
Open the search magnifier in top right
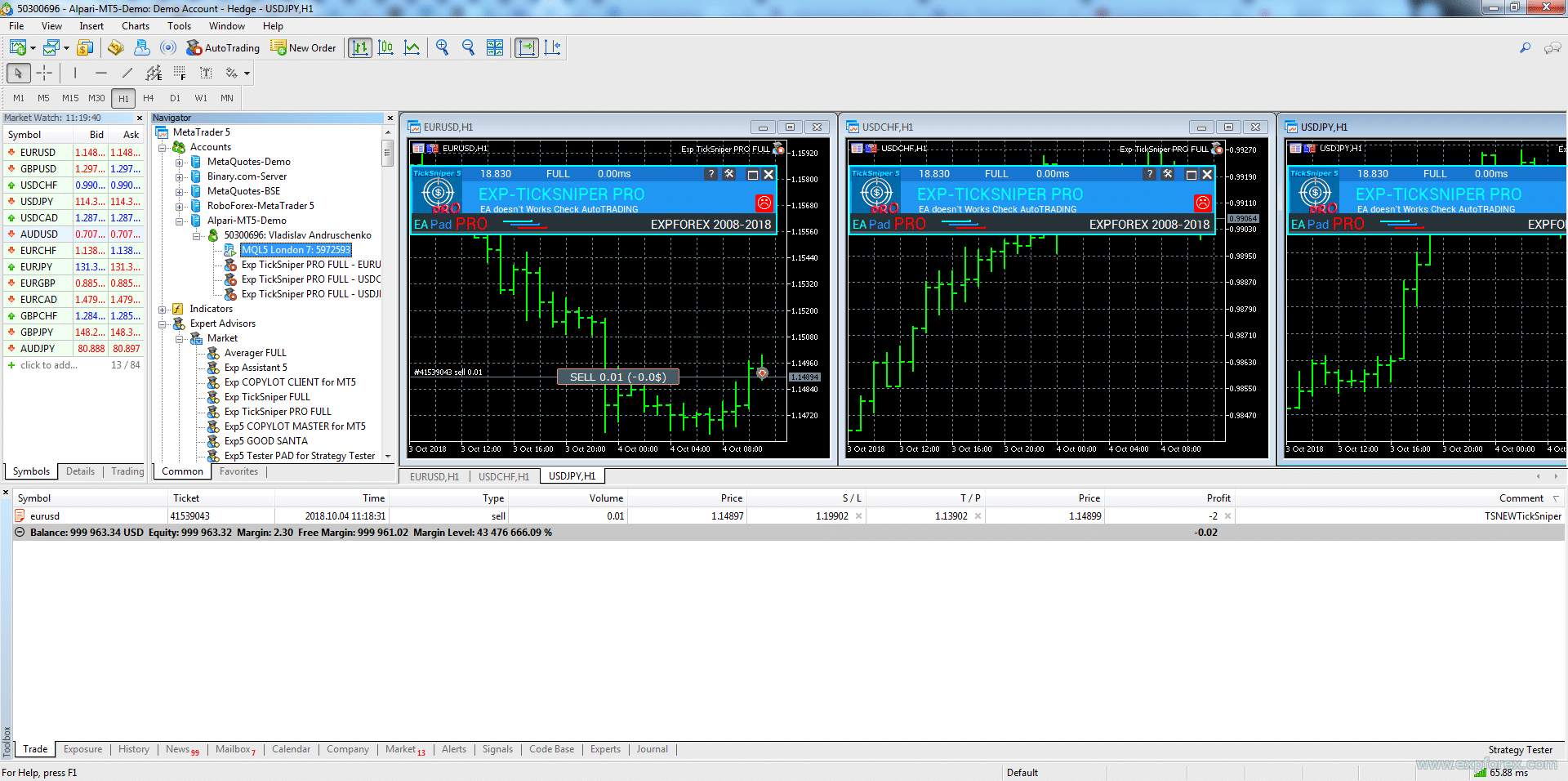(x=1525, y=47)
